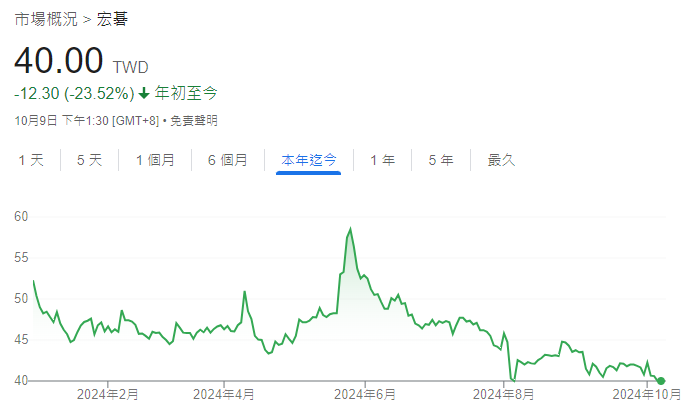Click the 2024年8月 axis label
The width and height of the screenshot is (689, 410).
click(504, 394)
